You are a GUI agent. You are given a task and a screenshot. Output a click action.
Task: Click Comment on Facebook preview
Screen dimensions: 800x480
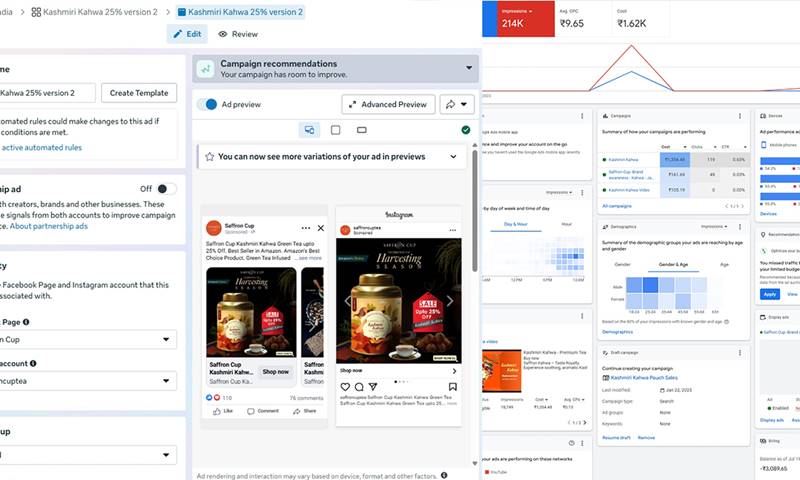(263, 411)
